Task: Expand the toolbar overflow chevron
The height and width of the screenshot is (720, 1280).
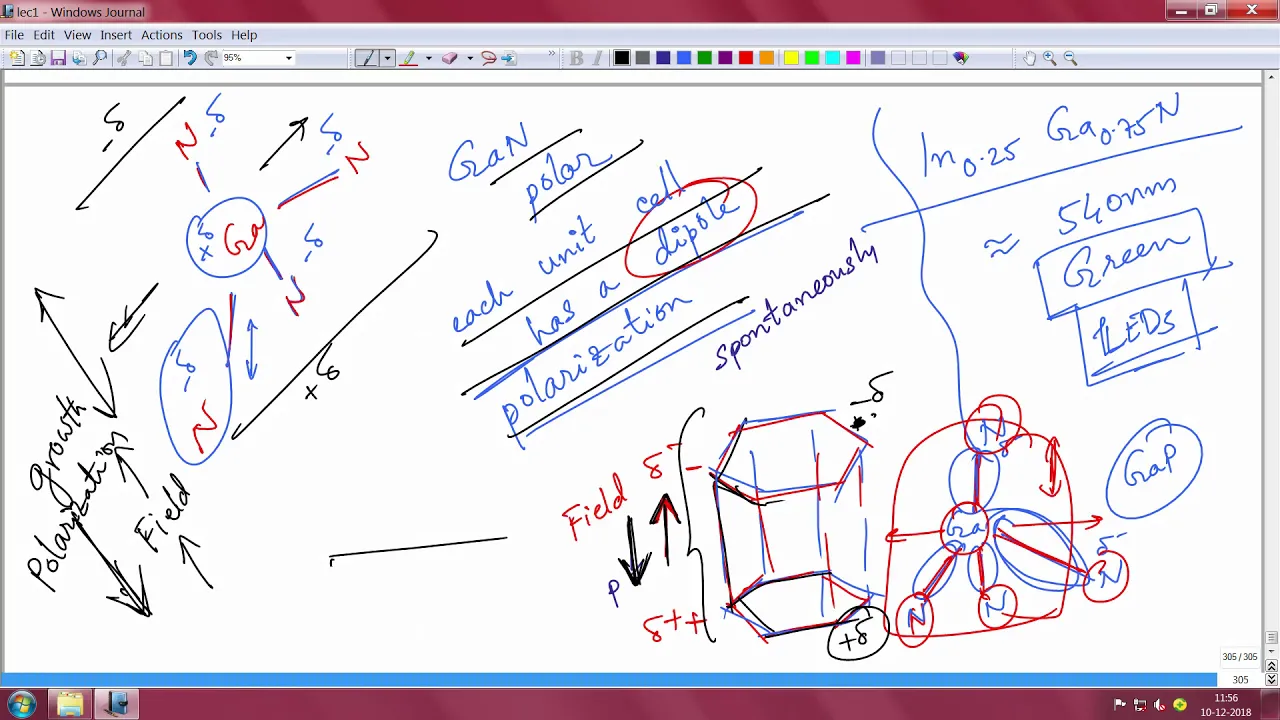Action: click(x=551, y=55)
